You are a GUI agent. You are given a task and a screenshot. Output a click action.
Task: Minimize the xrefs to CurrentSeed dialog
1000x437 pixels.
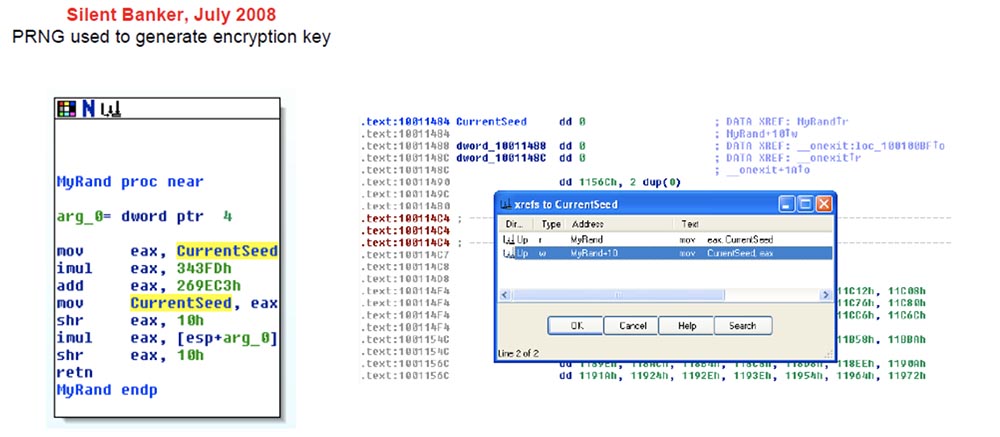(x=787, y=204)
